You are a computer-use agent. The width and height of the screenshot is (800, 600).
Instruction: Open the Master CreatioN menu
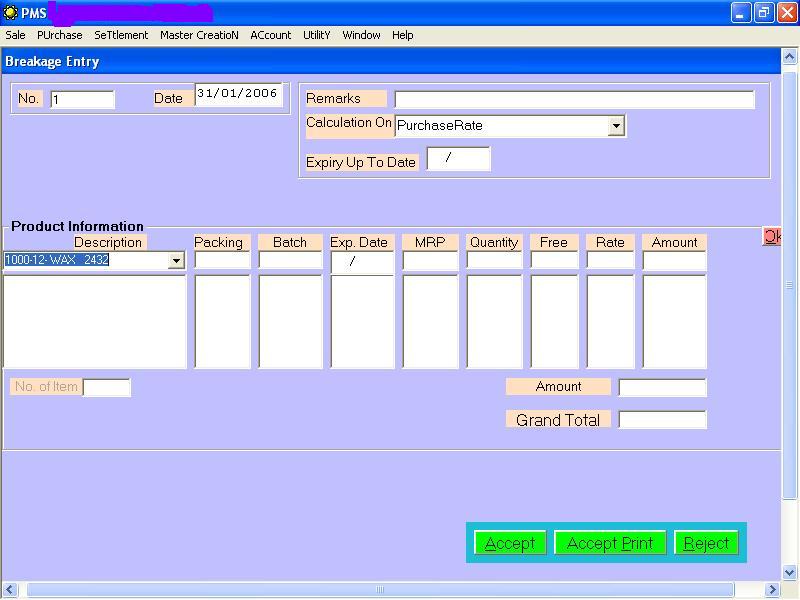point(199,35)
